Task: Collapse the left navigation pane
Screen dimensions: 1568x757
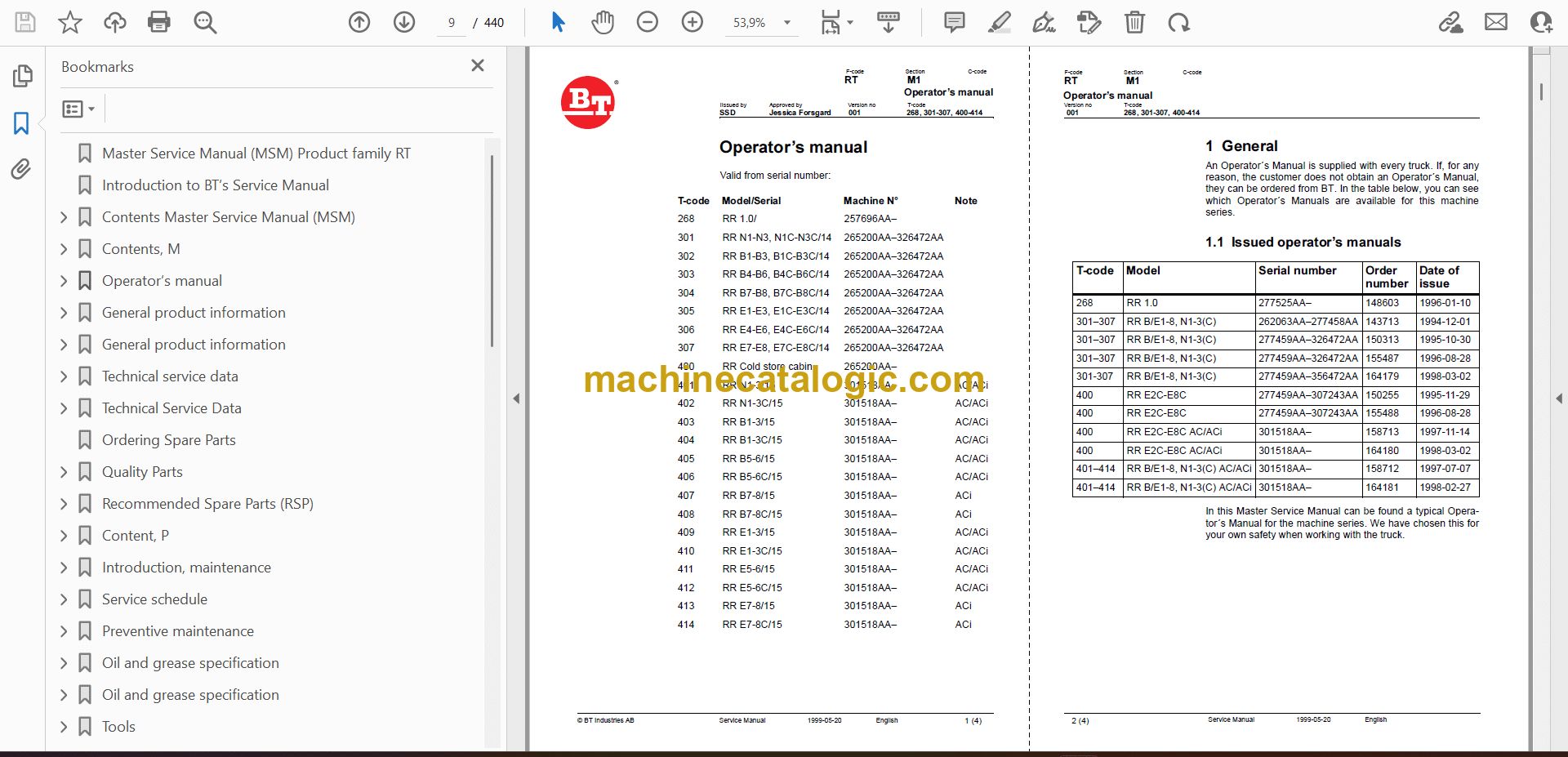Action: pos(516,399)
